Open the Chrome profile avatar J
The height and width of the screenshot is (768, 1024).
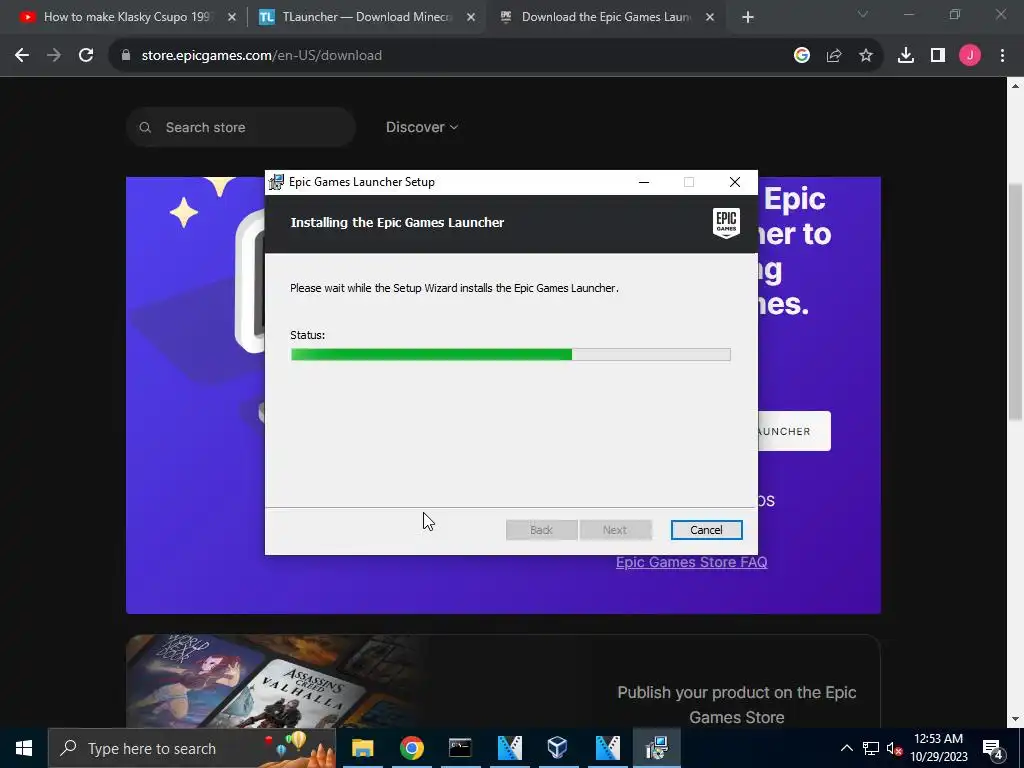coord(970,56)
